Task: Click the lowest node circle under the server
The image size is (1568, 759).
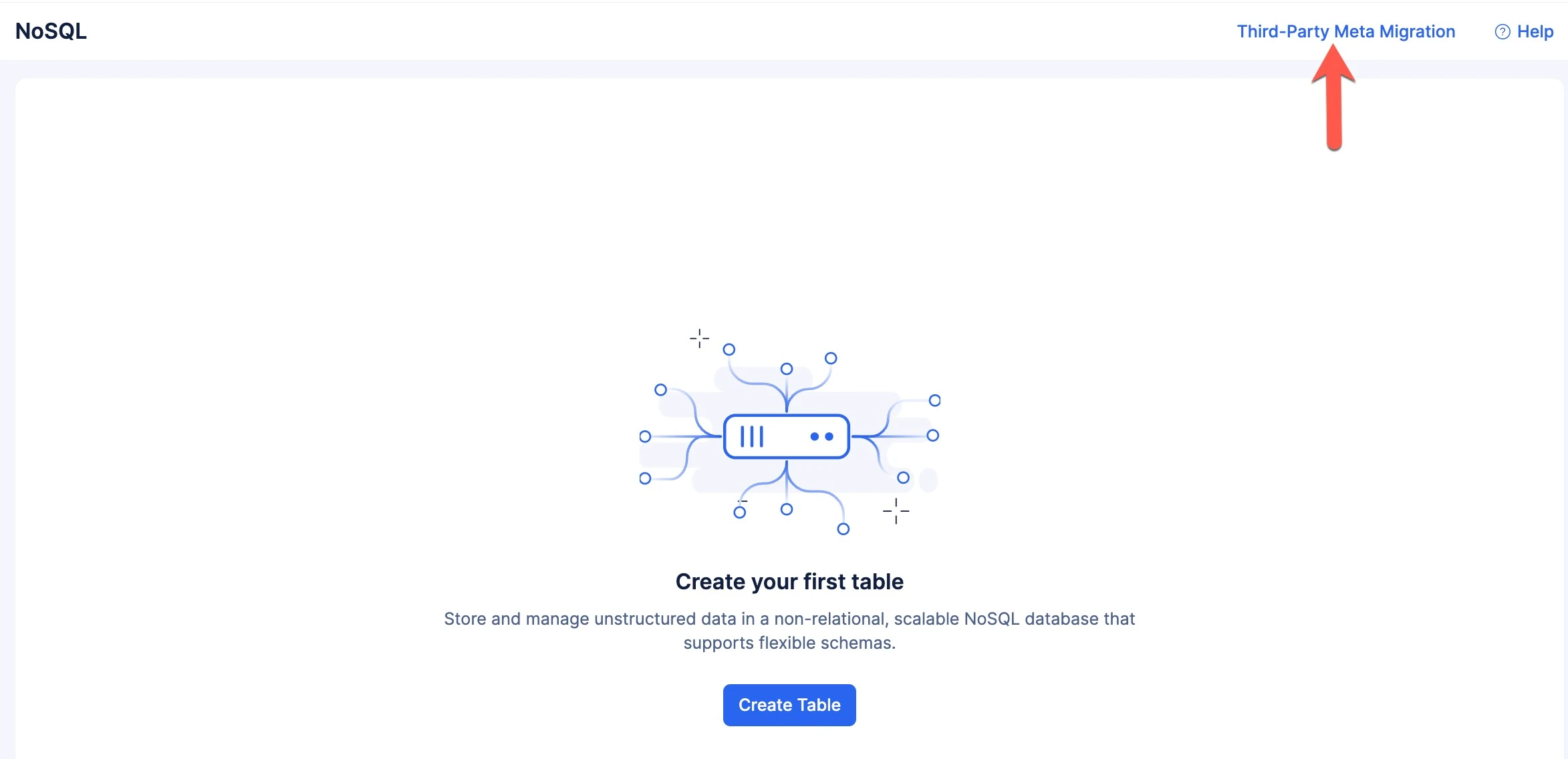Action: coord(843,529)
